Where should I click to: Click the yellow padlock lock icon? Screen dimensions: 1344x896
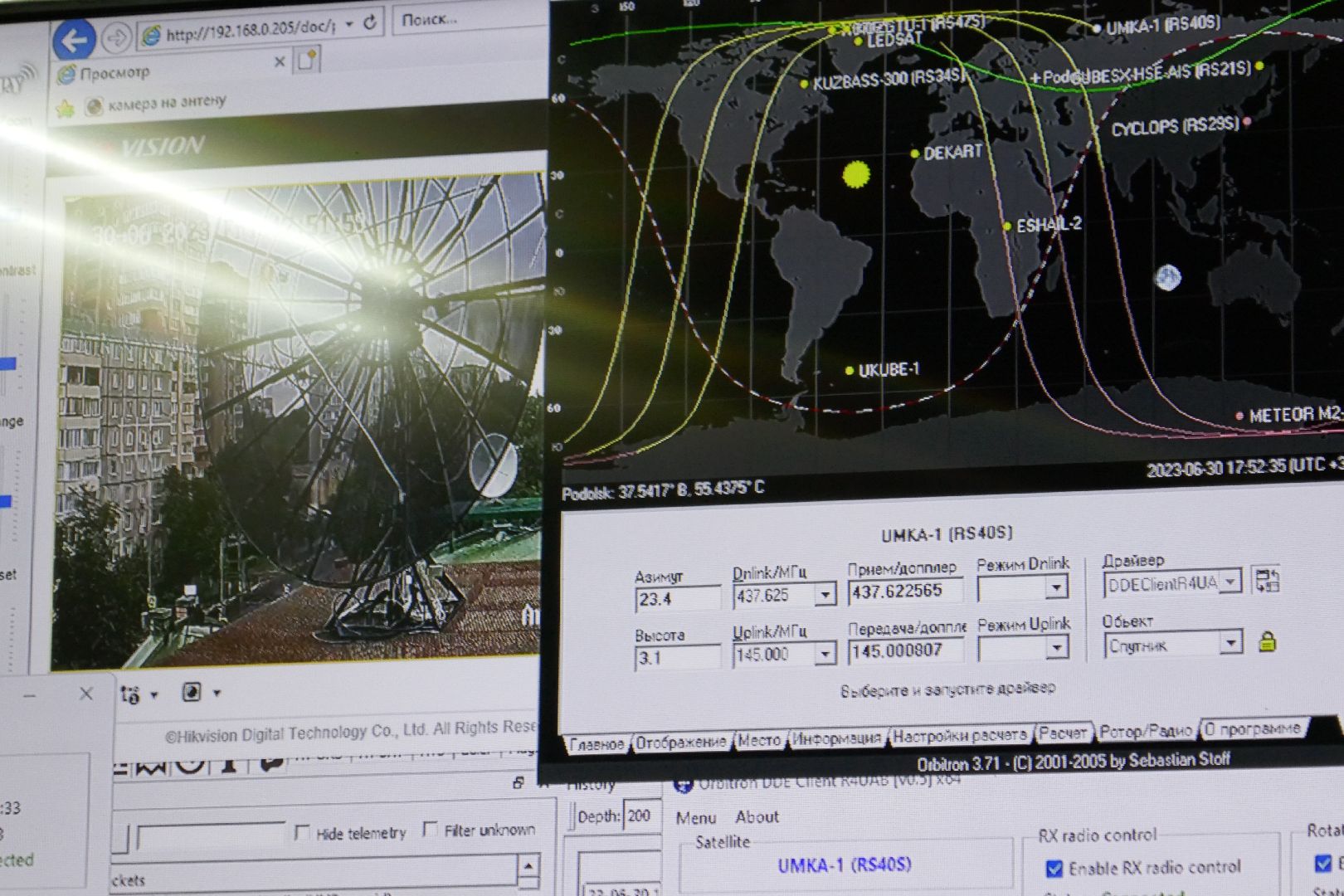1267,641
